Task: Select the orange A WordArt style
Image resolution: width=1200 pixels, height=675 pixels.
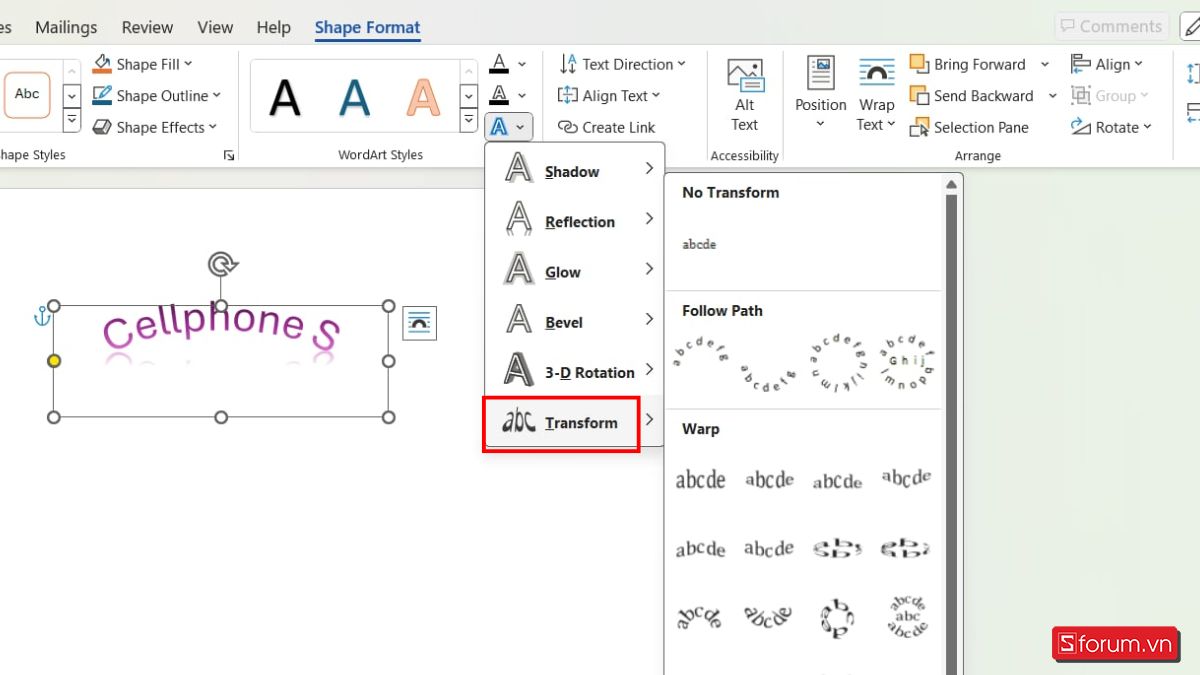Action: (x=423, y=97)
